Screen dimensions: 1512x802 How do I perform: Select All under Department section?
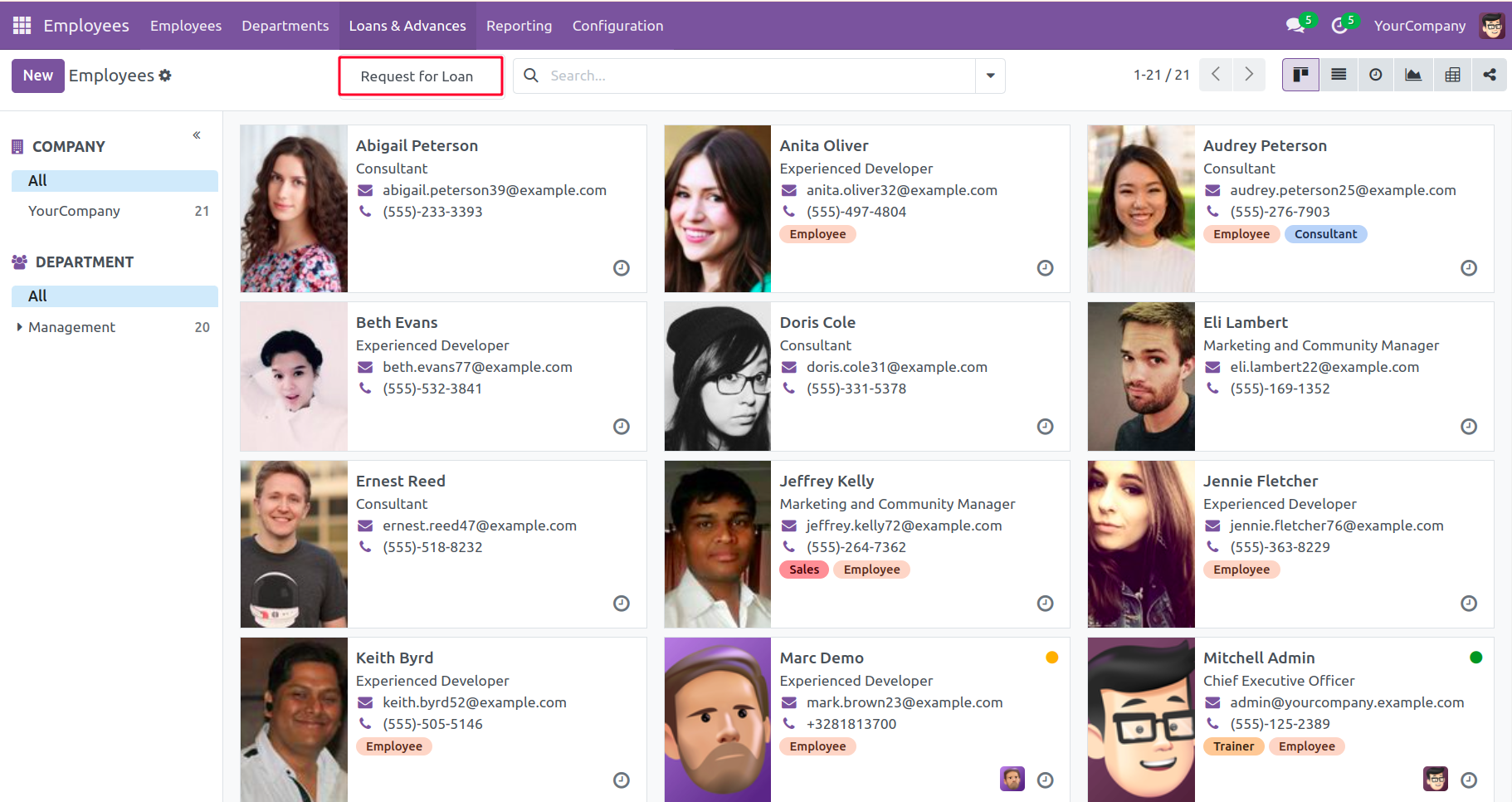pyautogui.click(x=37, y=296)
